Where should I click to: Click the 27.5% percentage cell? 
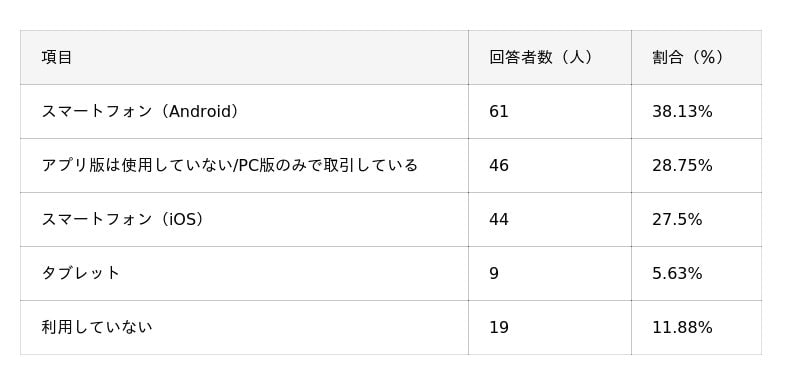677,219
